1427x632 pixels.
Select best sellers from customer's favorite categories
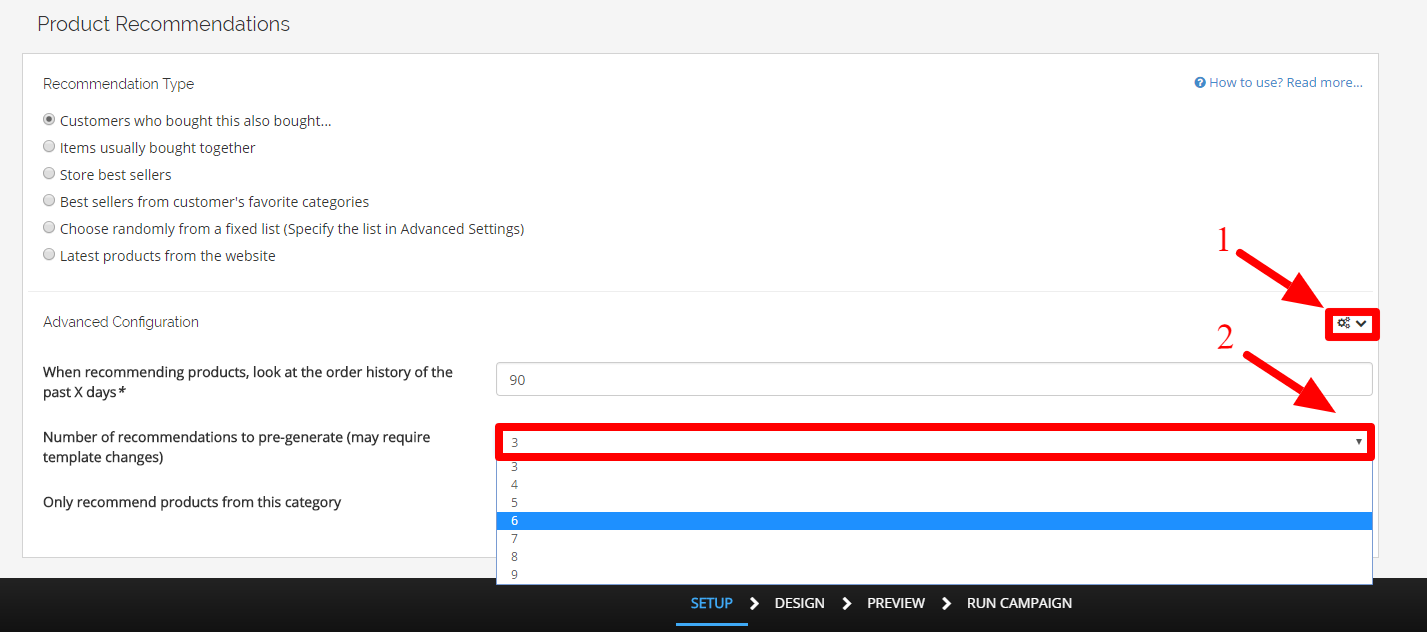(49, 201)
